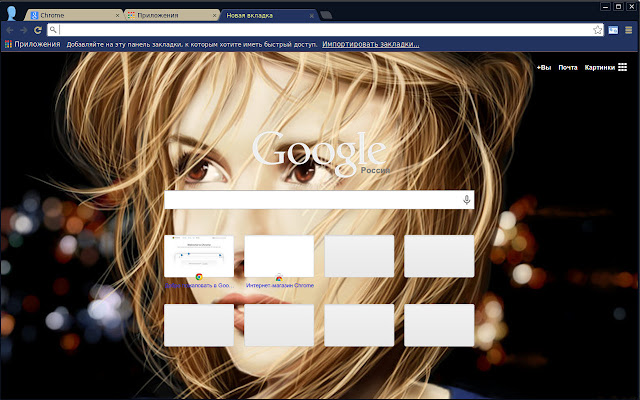Open the Chrome hamburger menu

tap(629, 30)
